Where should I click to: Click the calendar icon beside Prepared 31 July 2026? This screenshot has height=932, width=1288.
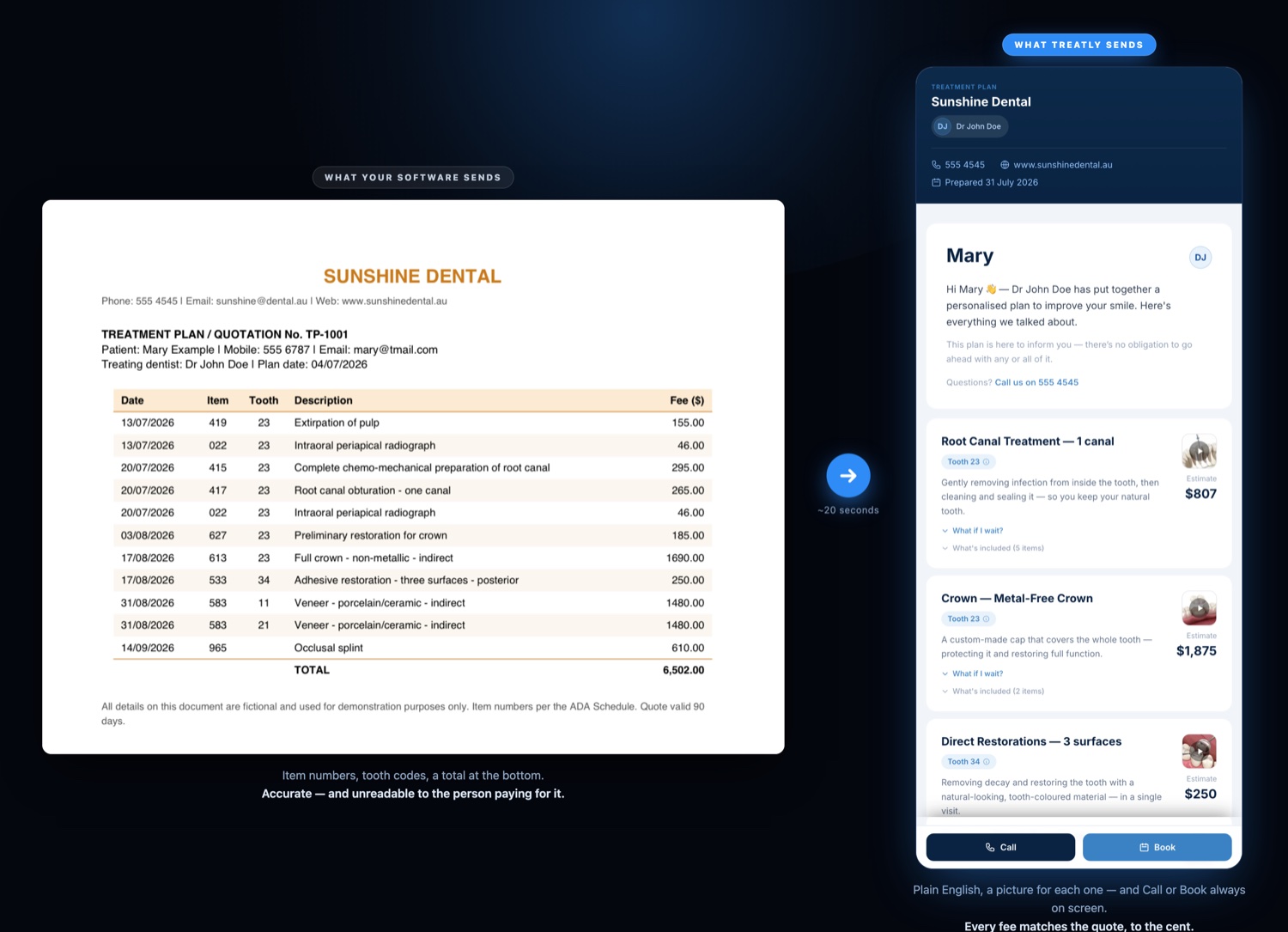[x=936, y=182]
